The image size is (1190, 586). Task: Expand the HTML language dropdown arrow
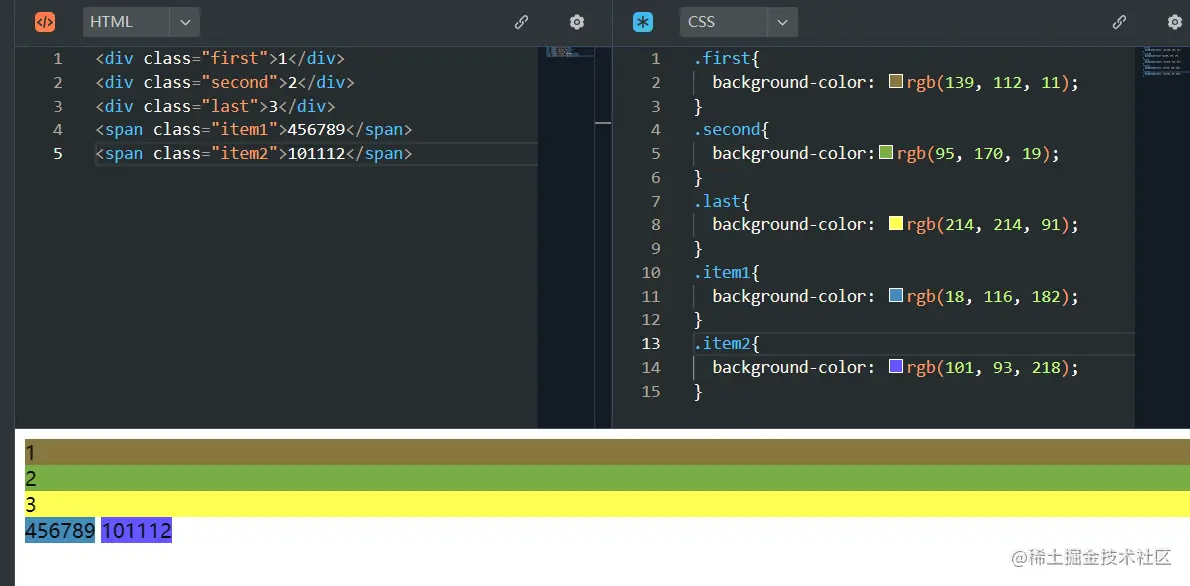click(x=185, y=22)
